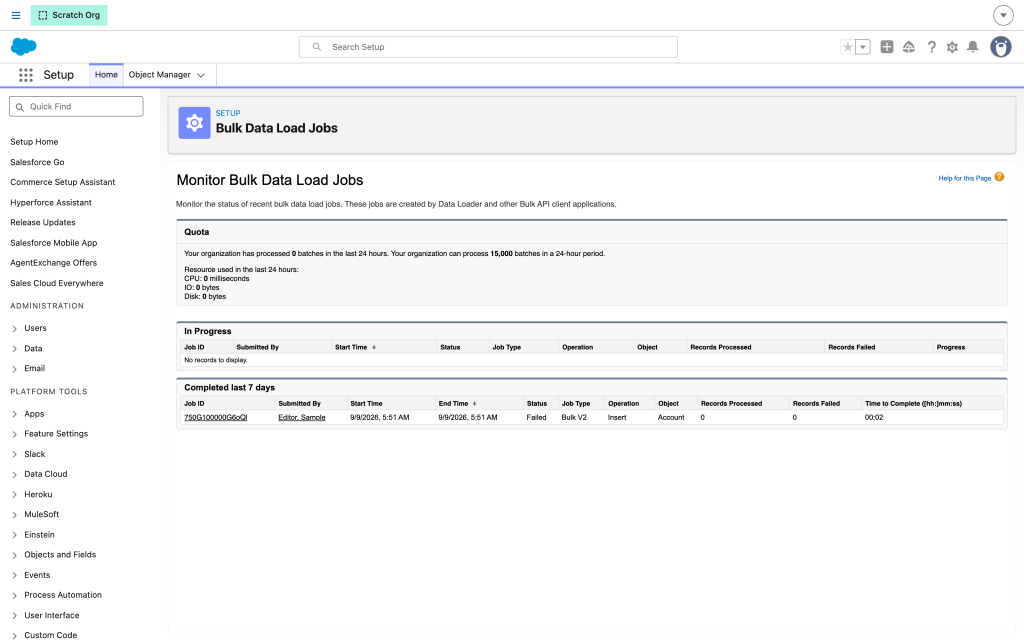The width and height of the screenshot is (1024, 640).
Task: Open the favorites list dropdown arrow
Action: [x=863, y=47]
